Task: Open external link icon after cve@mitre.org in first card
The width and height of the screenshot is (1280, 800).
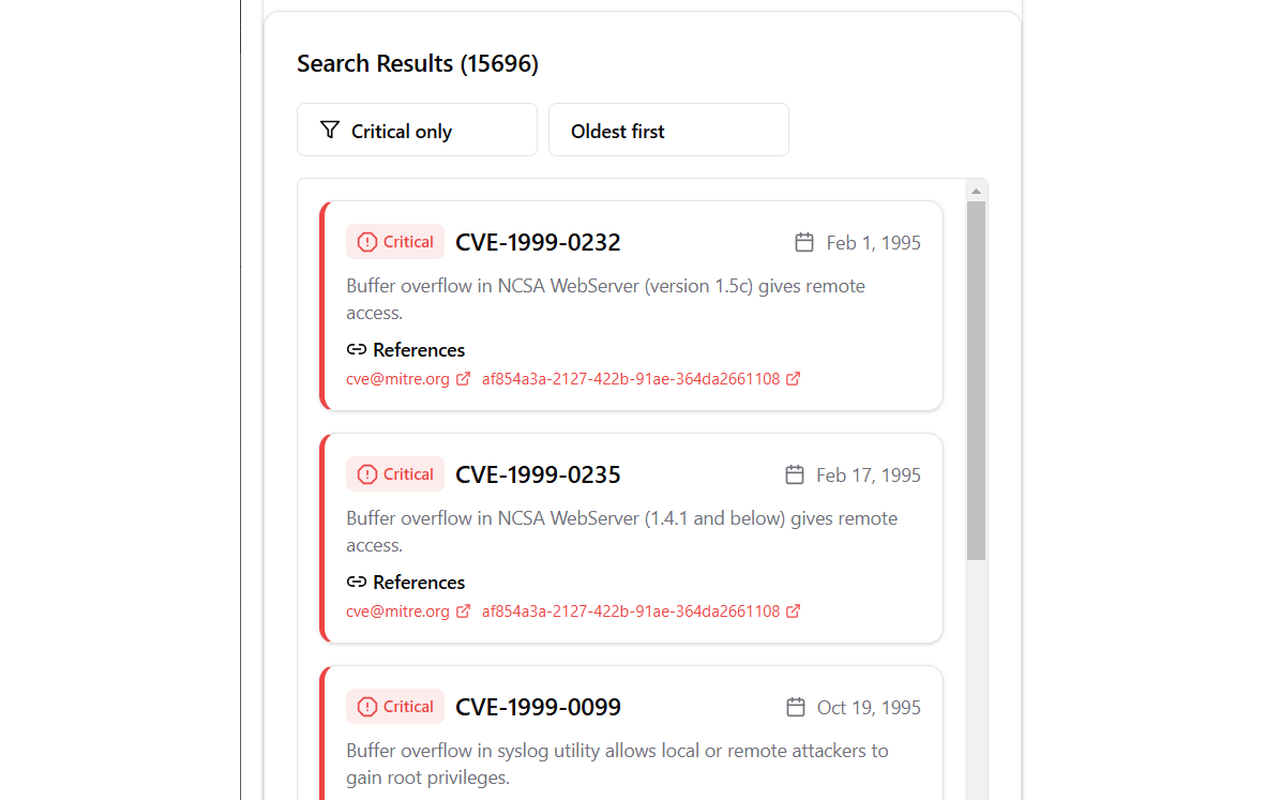Action: pyautogui.click(x=463, y=379)
